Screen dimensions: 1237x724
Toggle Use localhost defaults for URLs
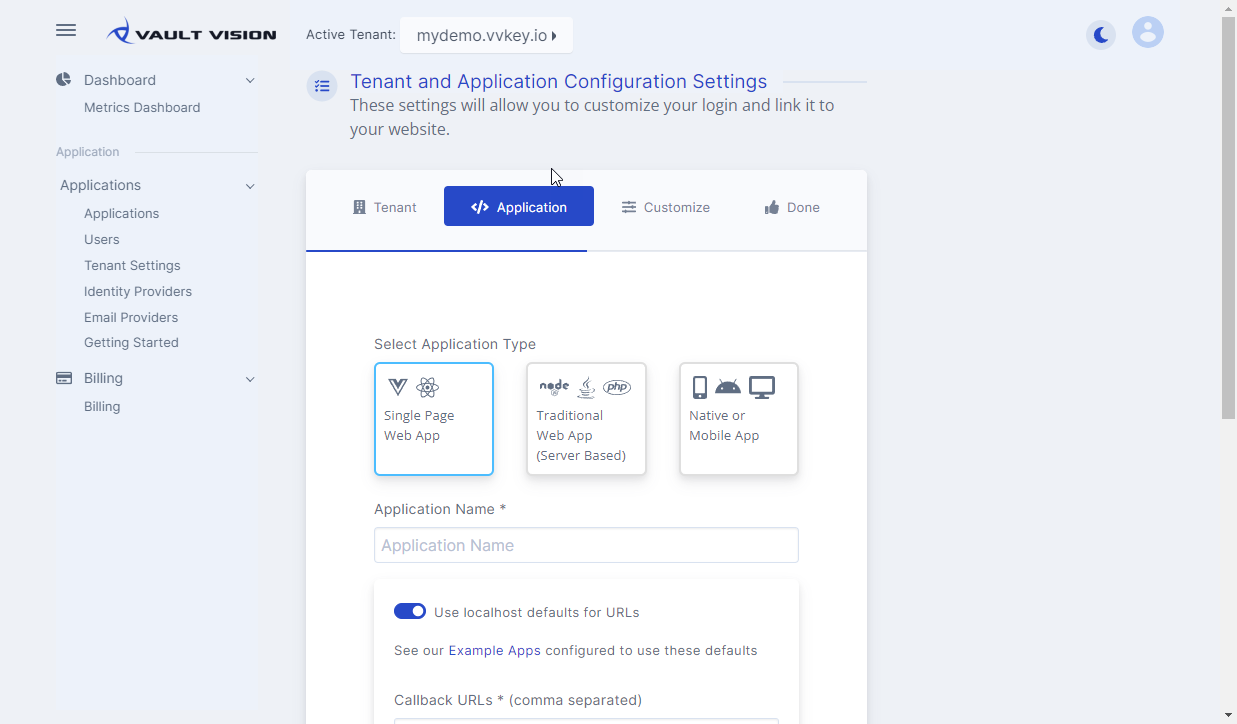[x=410, y=611]
